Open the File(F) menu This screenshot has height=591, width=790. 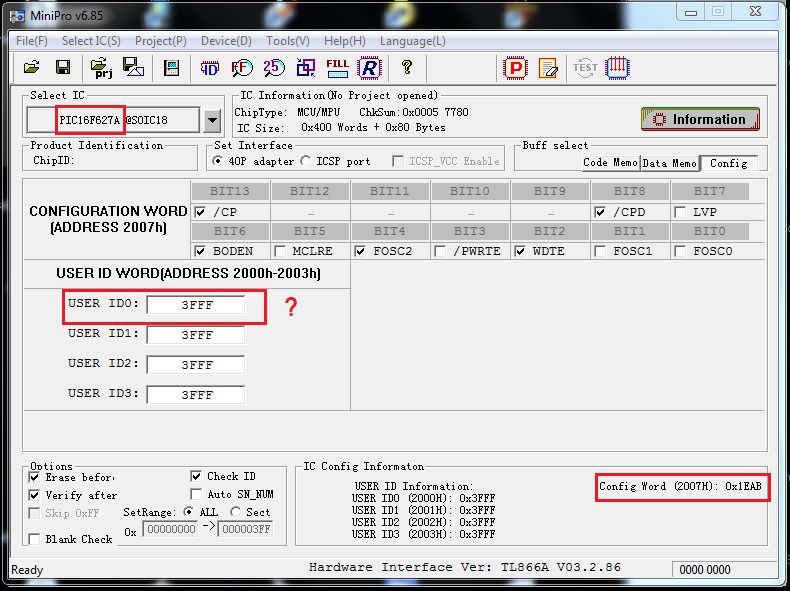pyautogui.click(x=32, y=41)
